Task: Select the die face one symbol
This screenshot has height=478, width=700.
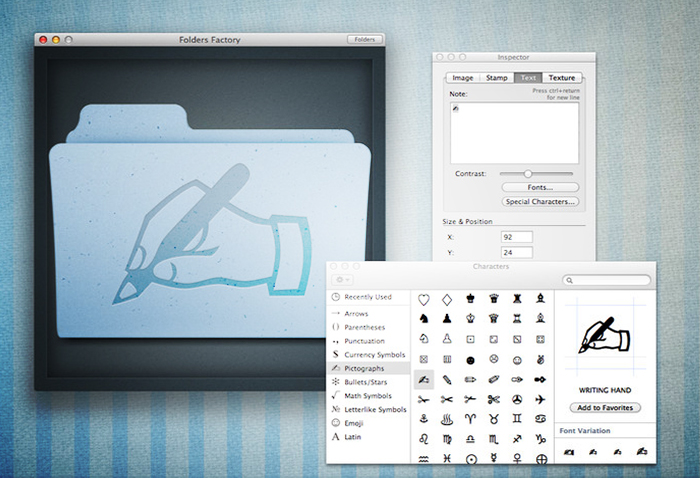Action: [470, 340]
